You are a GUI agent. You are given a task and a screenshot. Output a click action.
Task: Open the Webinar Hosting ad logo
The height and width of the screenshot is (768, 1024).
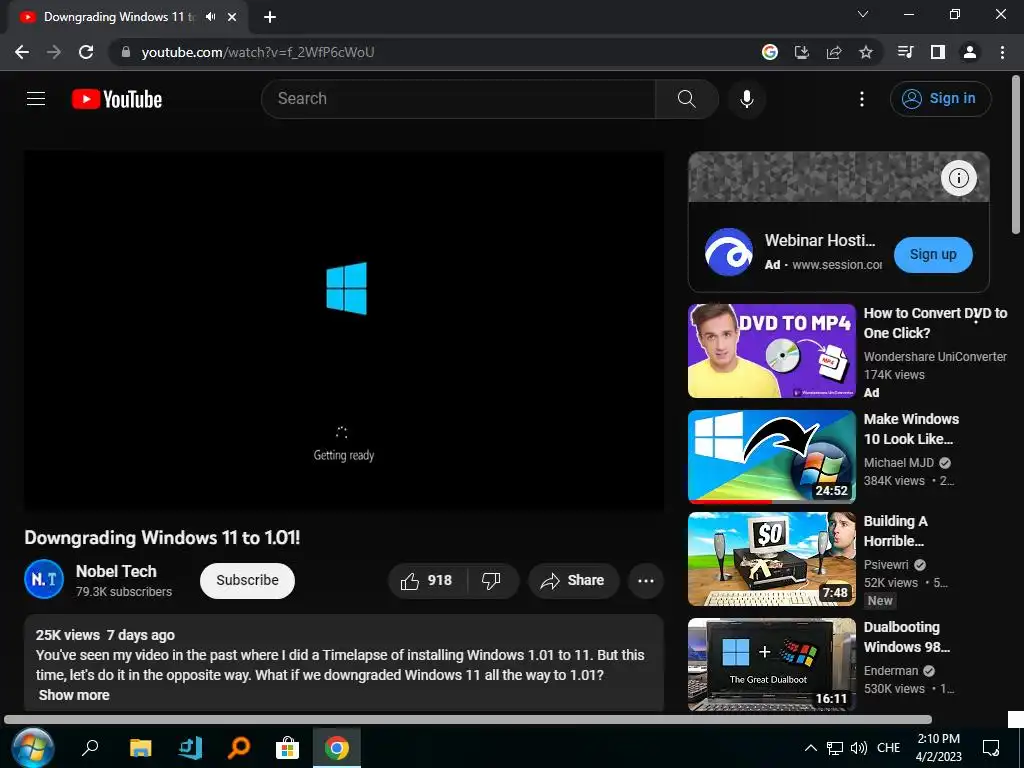pos(729,252)
